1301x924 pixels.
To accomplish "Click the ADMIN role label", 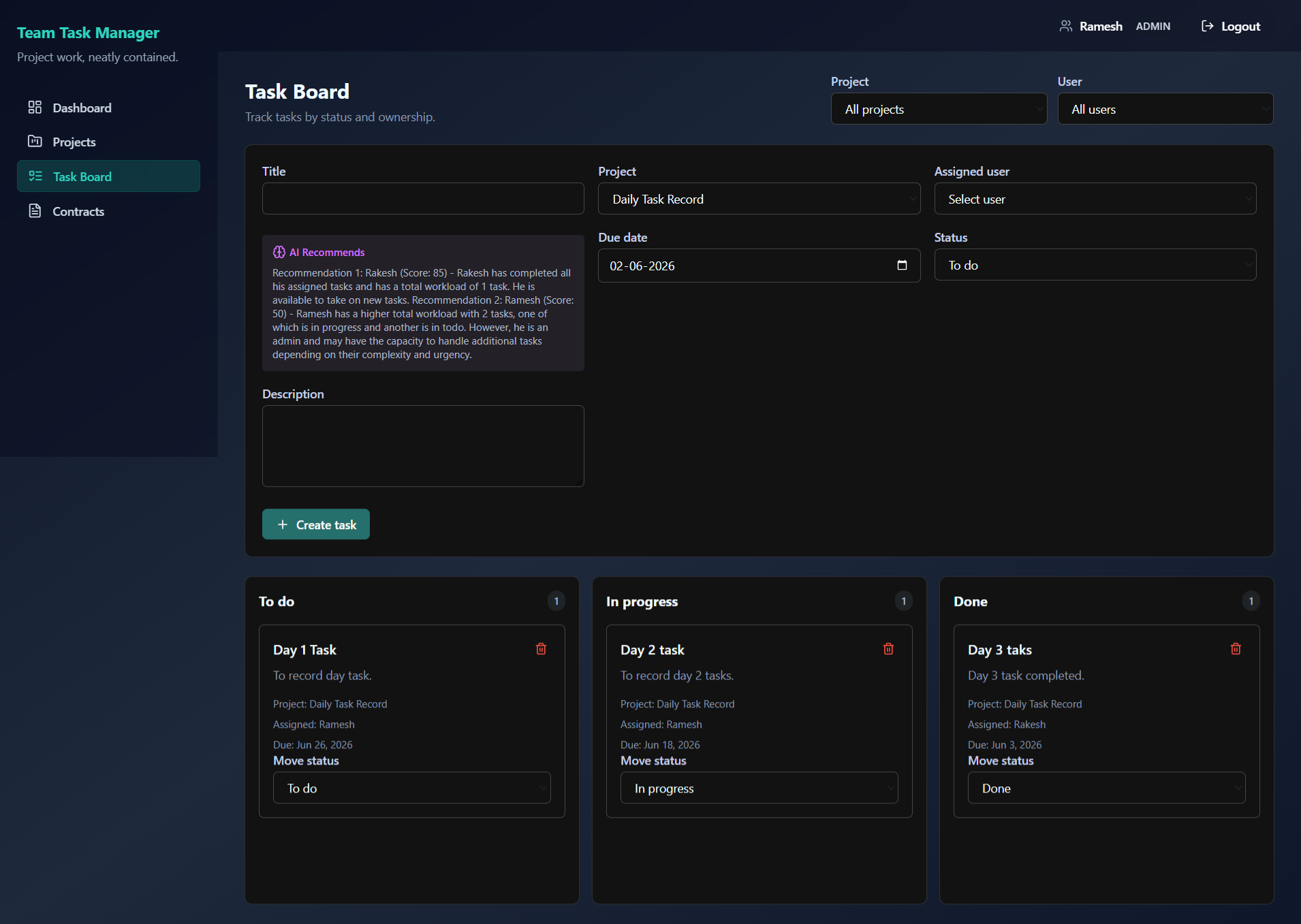I will point(1153,26).
